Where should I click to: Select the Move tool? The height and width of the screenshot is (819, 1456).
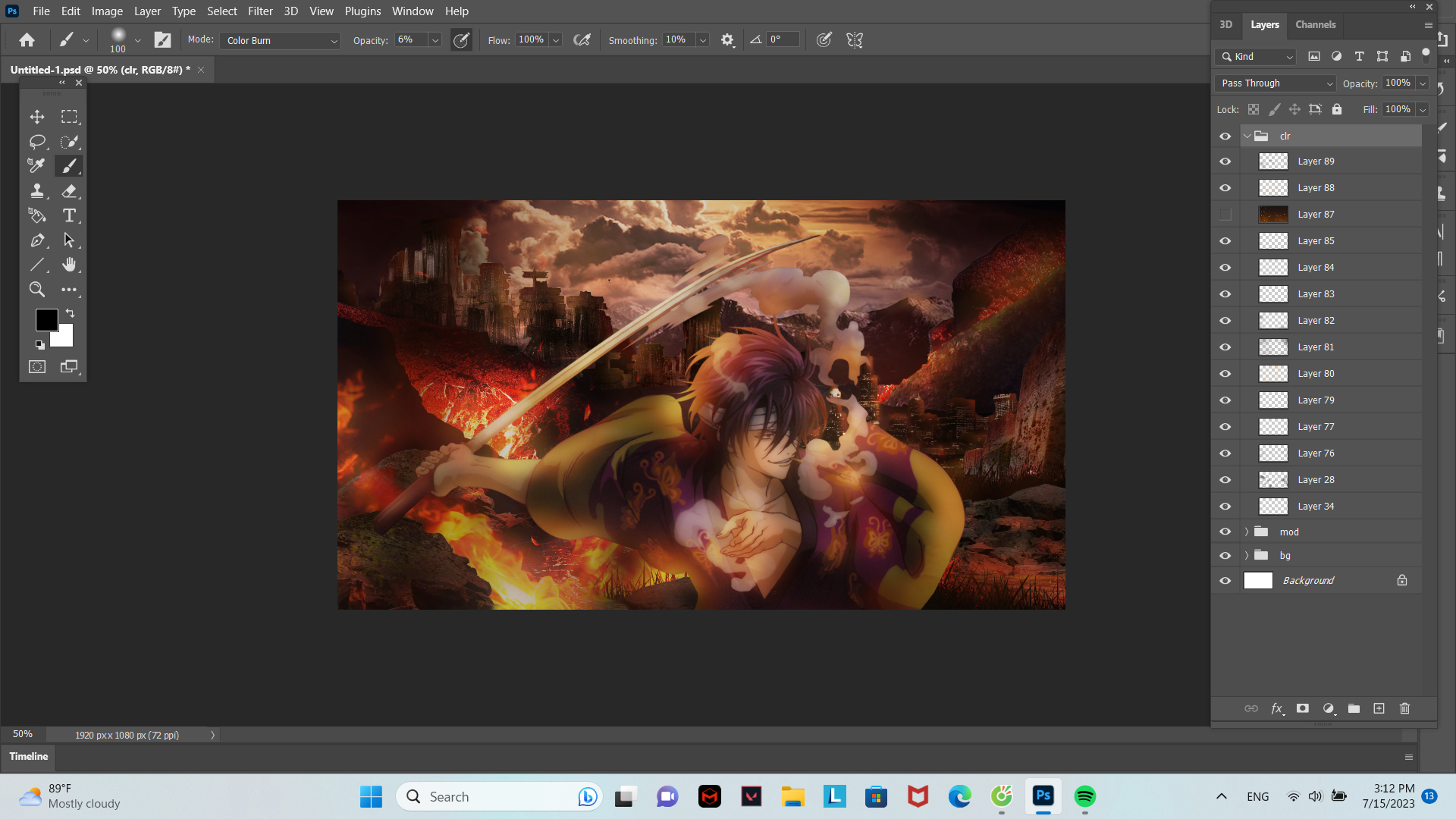point(36,117)
